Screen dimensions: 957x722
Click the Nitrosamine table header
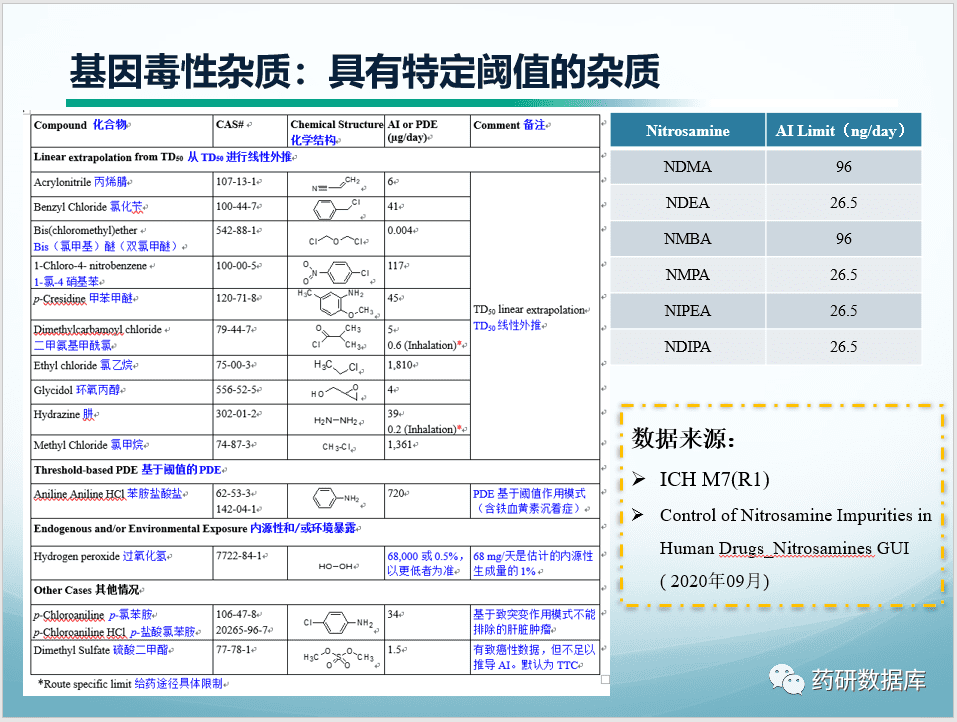click(x=688, y=130)
